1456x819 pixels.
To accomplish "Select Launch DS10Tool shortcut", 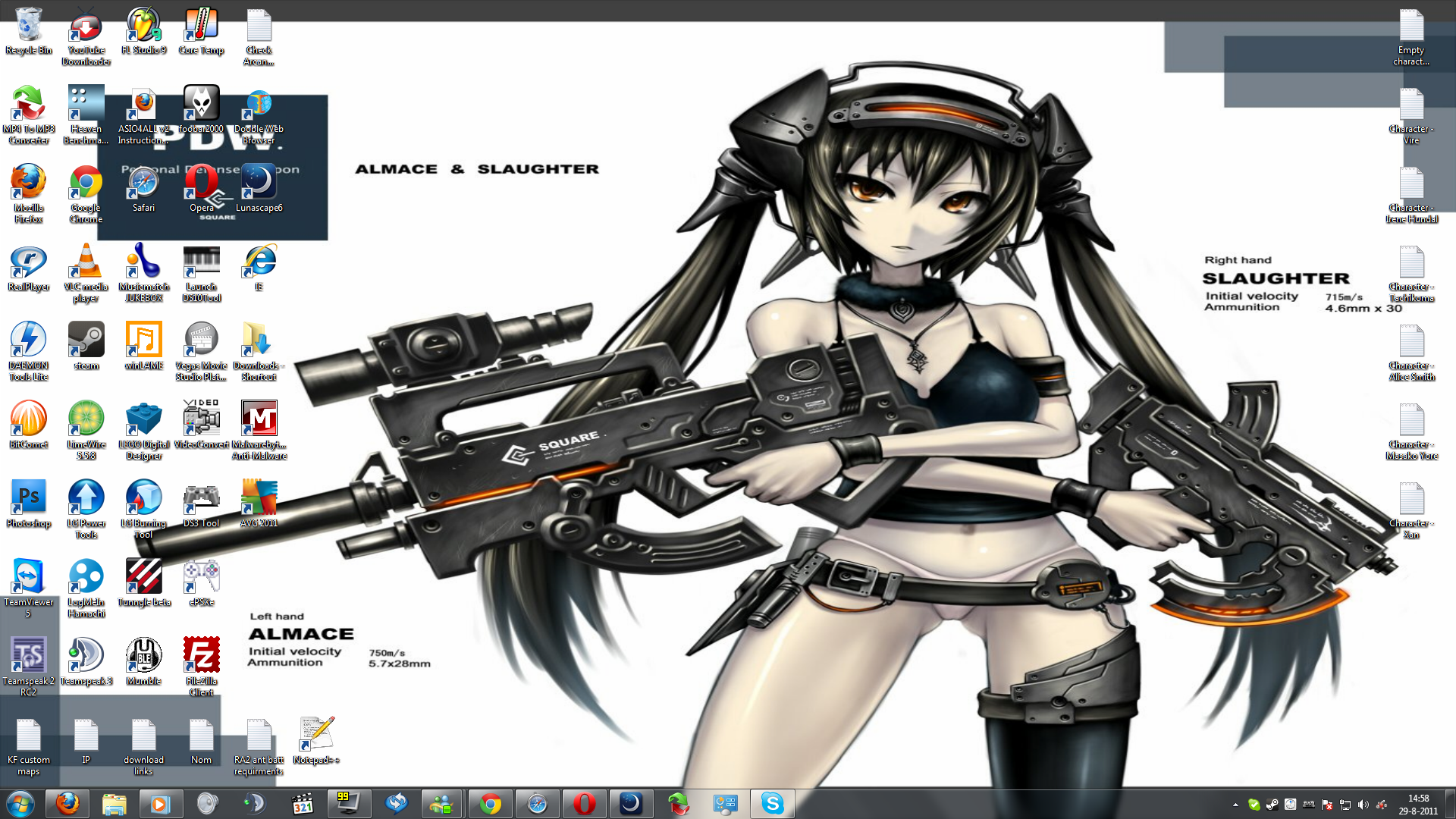I will (202, 273).
